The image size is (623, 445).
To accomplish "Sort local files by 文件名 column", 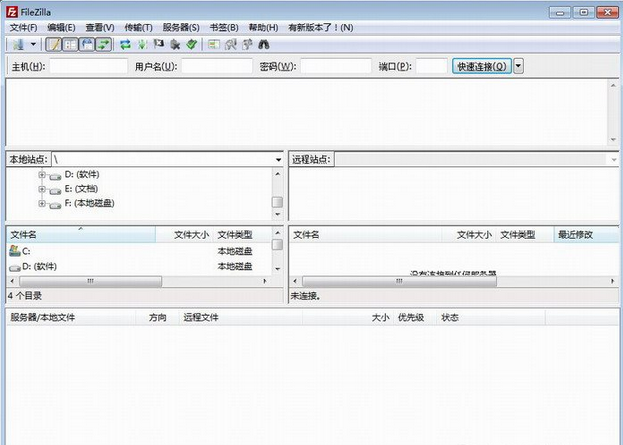I will pyautogui.click(x=81, y=235).
